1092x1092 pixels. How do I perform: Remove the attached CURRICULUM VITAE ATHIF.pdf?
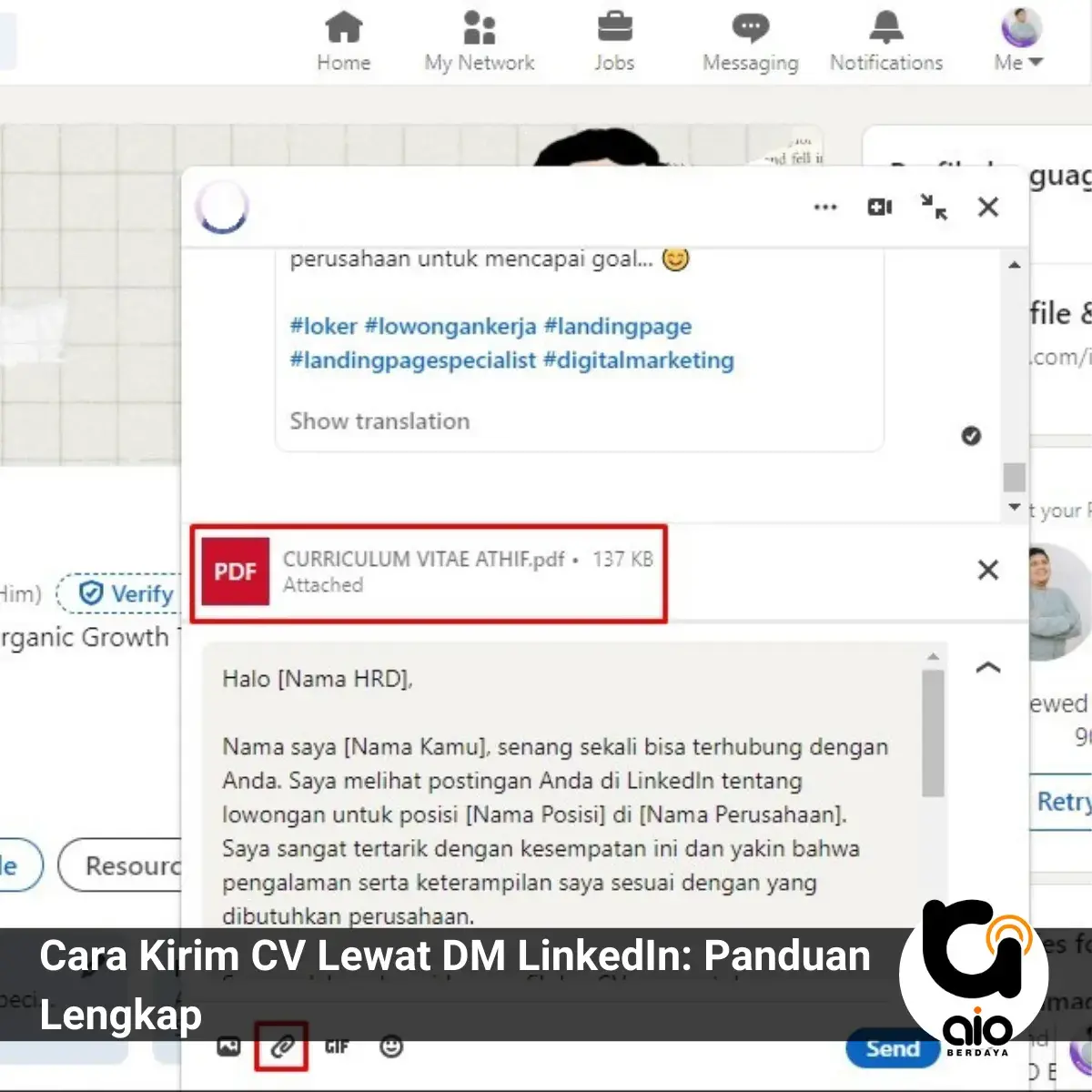click(987, 570)
